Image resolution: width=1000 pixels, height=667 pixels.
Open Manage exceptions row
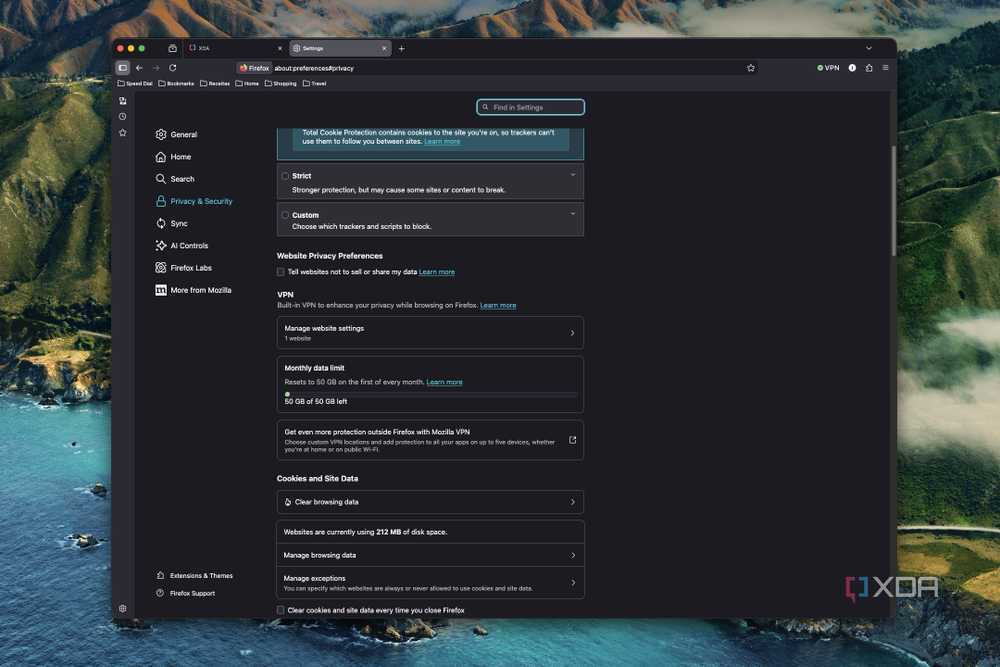pyautogui.click(x=430, y=583)
